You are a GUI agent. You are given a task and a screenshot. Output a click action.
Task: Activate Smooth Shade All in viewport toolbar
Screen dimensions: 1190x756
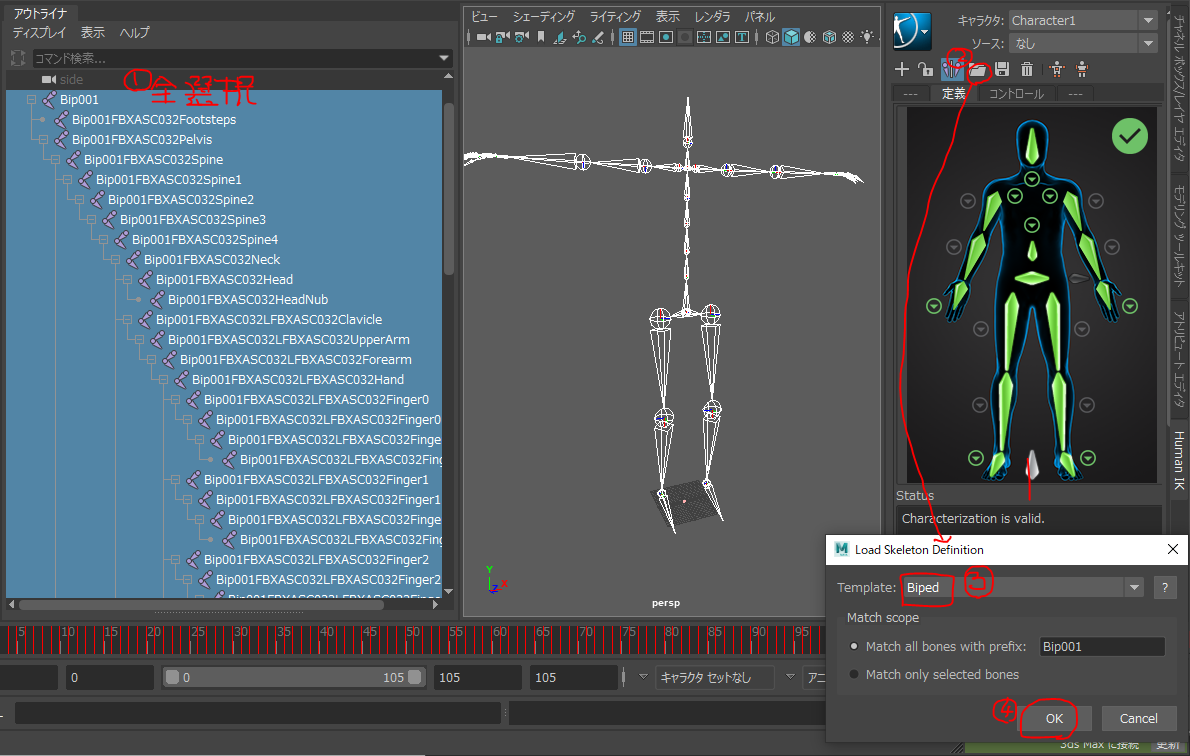[789, 37]
